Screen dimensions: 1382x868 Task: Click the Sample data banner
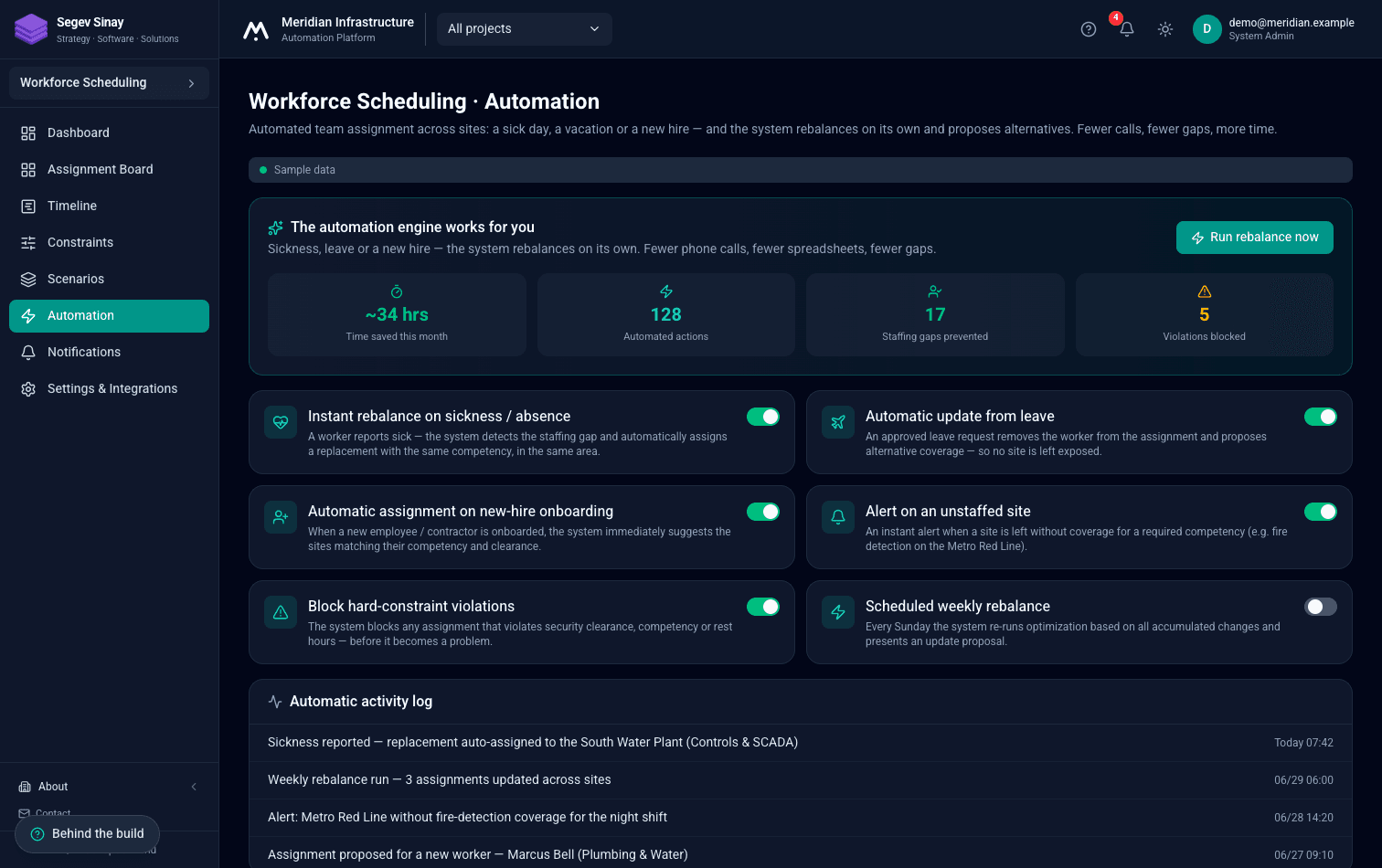801,170
